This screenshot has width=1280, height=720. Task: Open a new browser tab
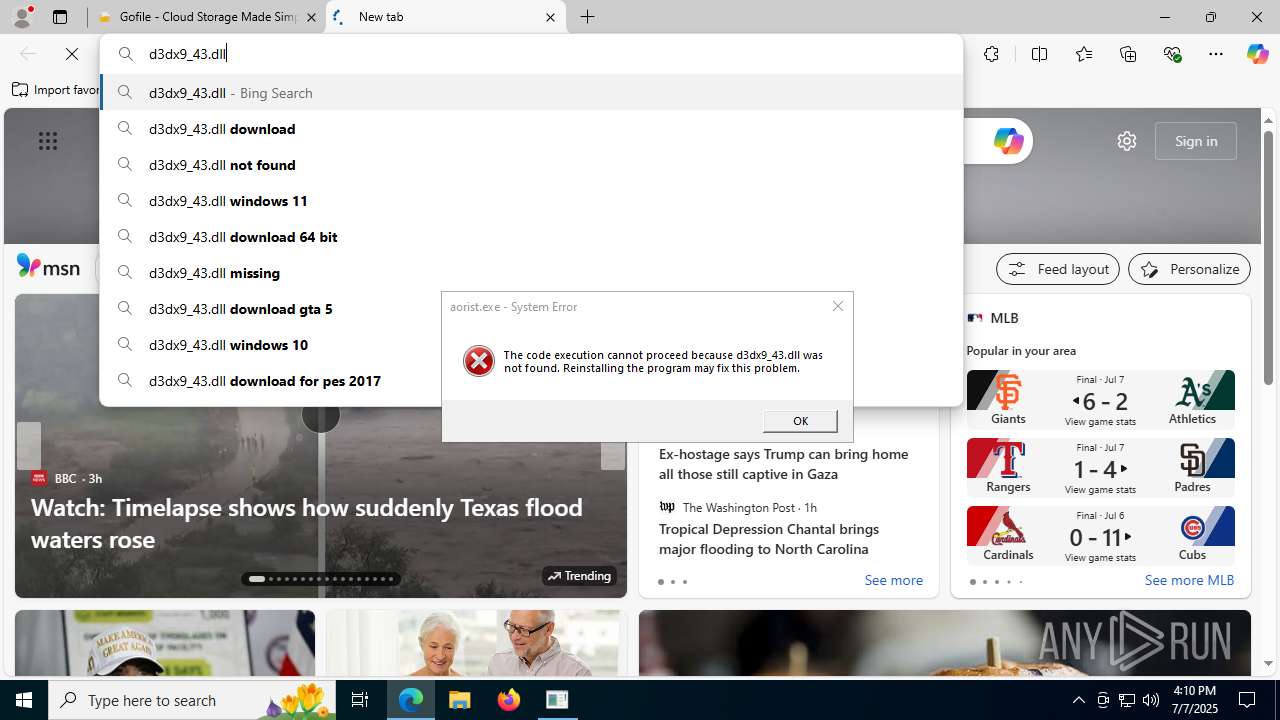pos(587,17)
